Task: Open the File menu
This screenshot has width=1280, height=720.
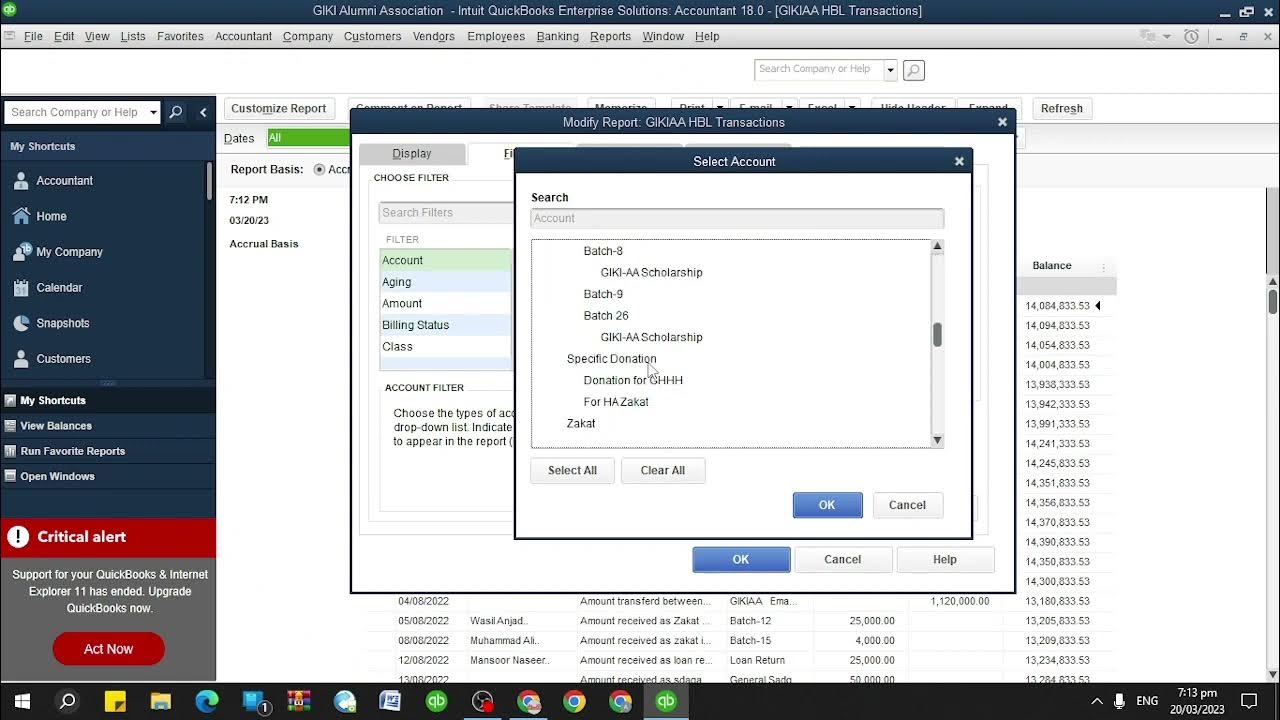Action: pyautogui.click(x=33, y=36)
